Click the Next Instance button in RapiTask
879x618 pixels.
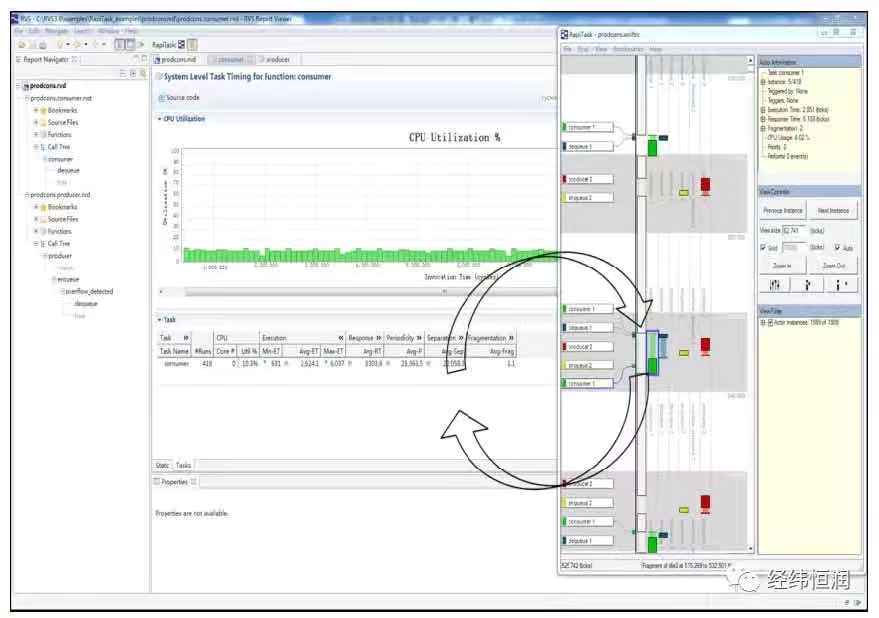click(833, 210)
